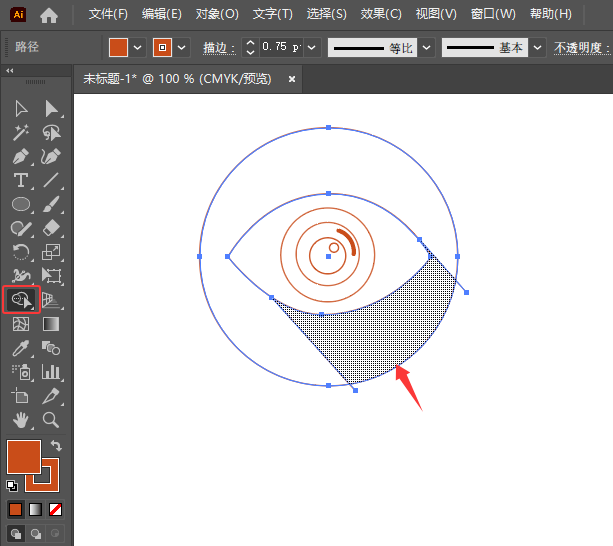613x546 pixels.
Task: Open the 文件(F) menu
Action: click(108, 14)
